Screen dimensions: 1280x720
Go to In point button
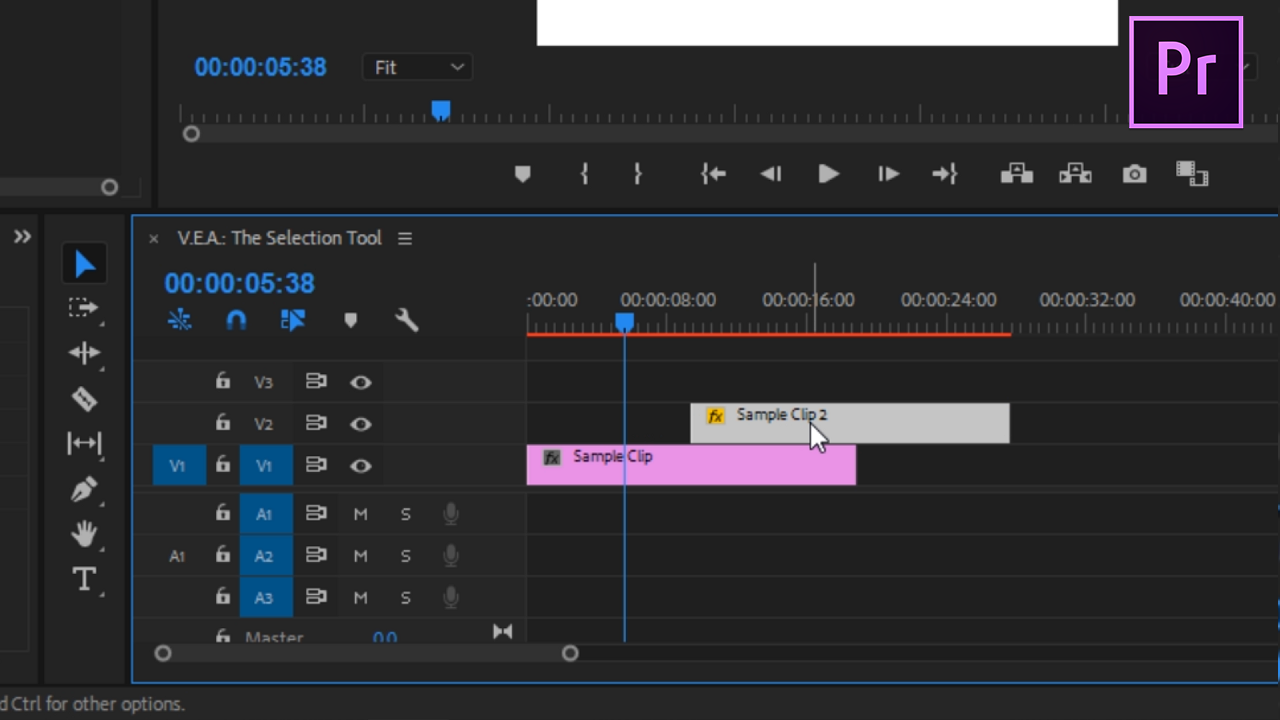(x=713, y=174)
